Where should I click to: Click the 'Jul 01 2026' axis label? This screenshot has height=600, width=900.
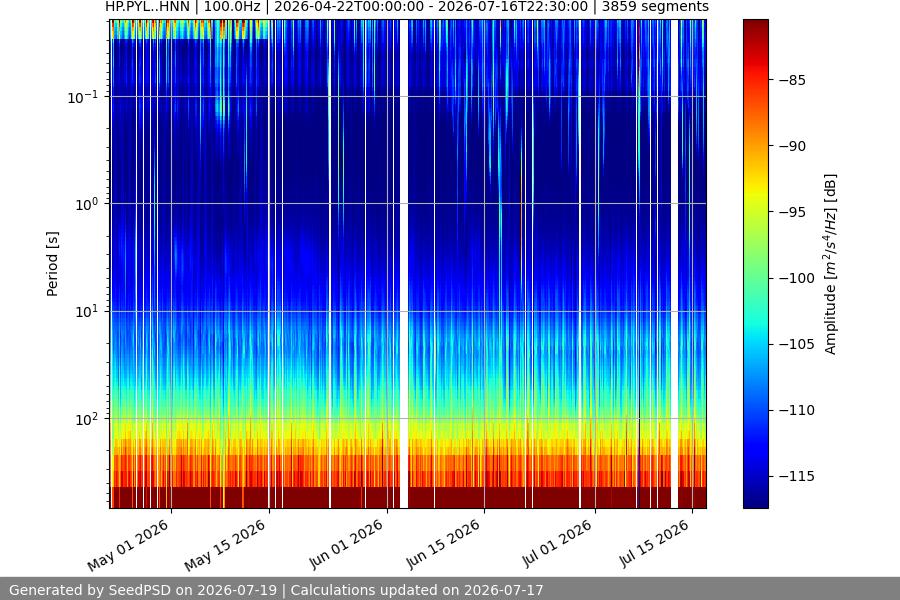point(557,543)
